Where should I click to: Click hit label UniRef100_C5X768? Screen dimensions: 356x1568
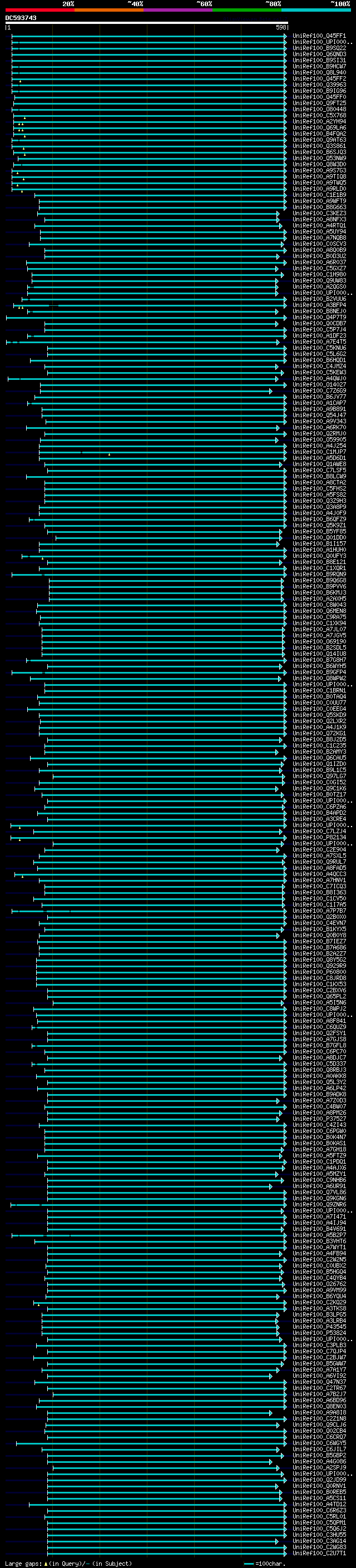319,115
